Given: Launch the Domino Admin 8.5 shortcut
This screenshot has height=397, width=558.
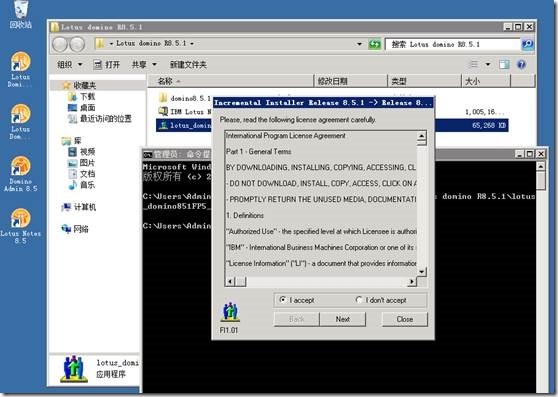Looking at the screenshot, I should [x=20, y=174].
